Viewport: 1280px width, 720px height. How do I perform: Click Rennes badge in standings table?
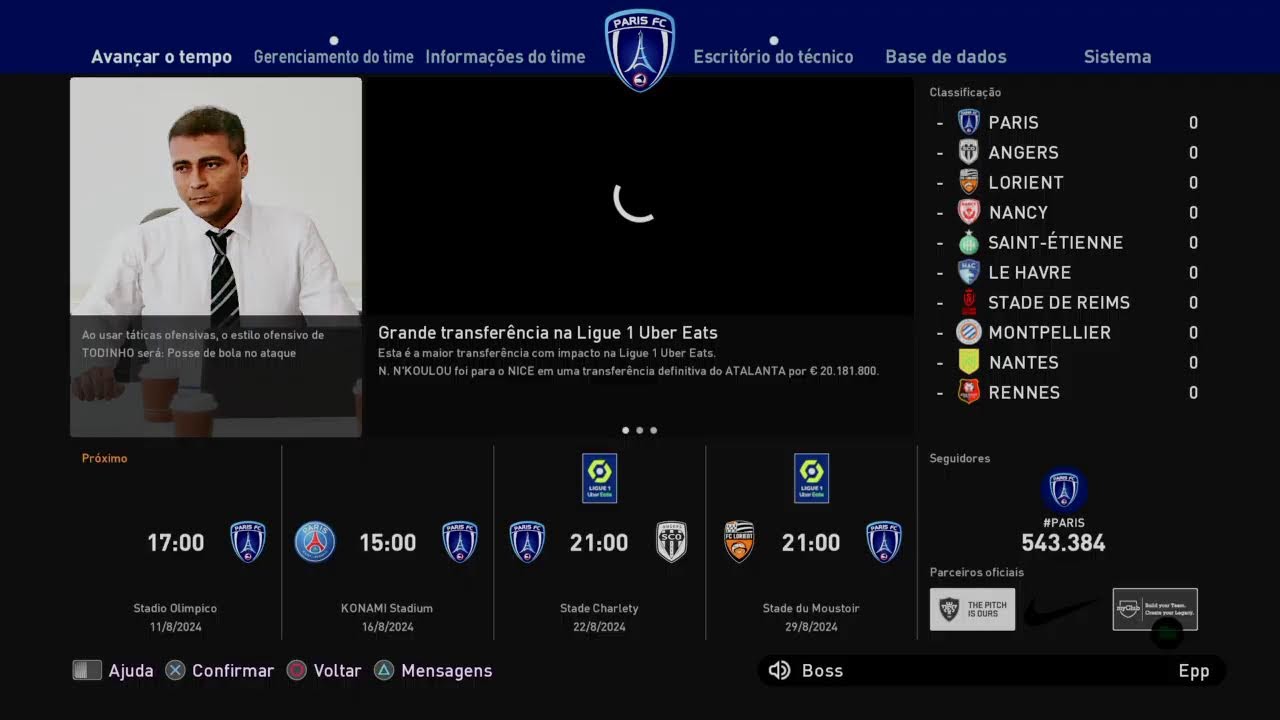968,392
